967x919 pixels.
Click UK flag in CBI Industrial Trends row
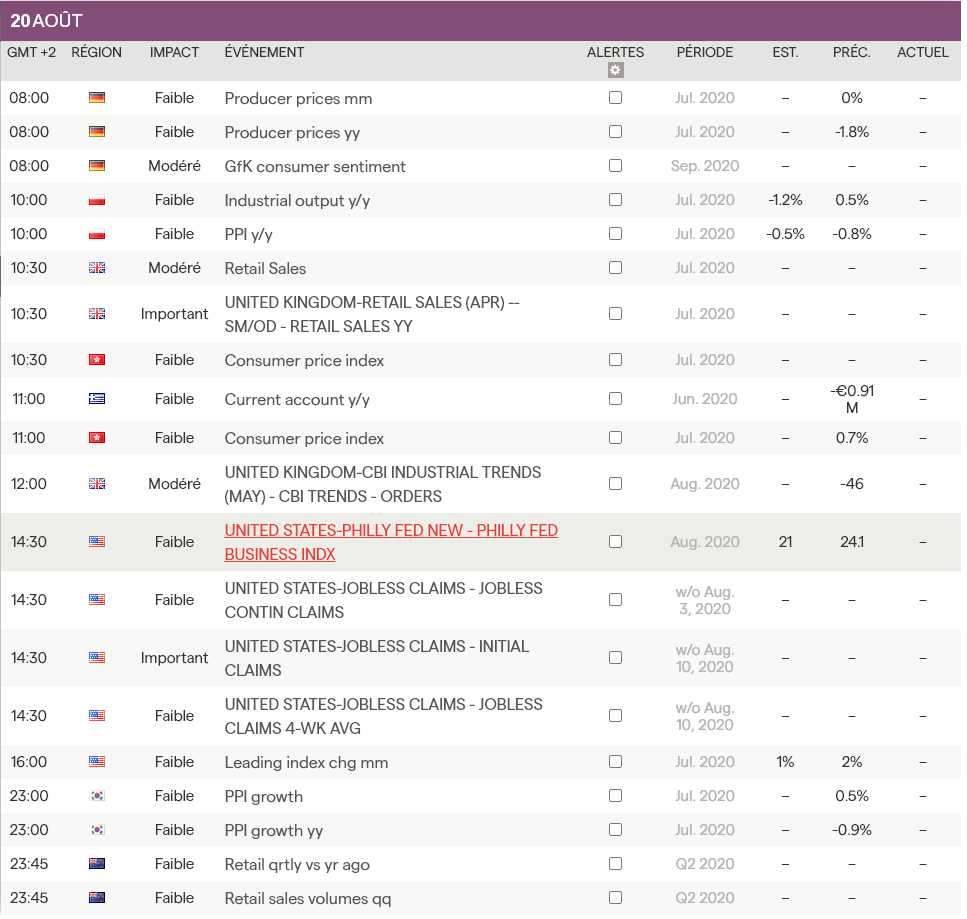pyautogui.click(x=97, y=484)
